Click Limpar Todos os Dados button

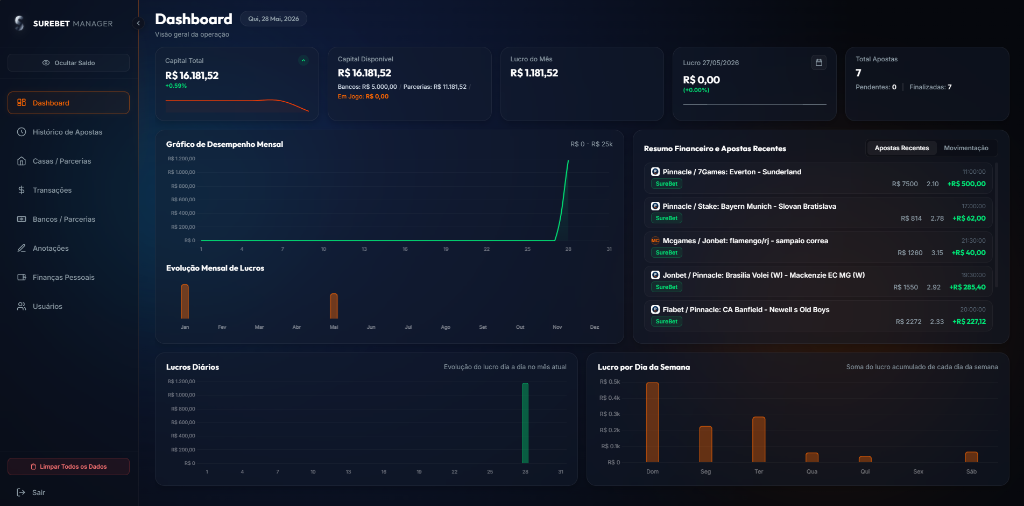coord(69,467)
